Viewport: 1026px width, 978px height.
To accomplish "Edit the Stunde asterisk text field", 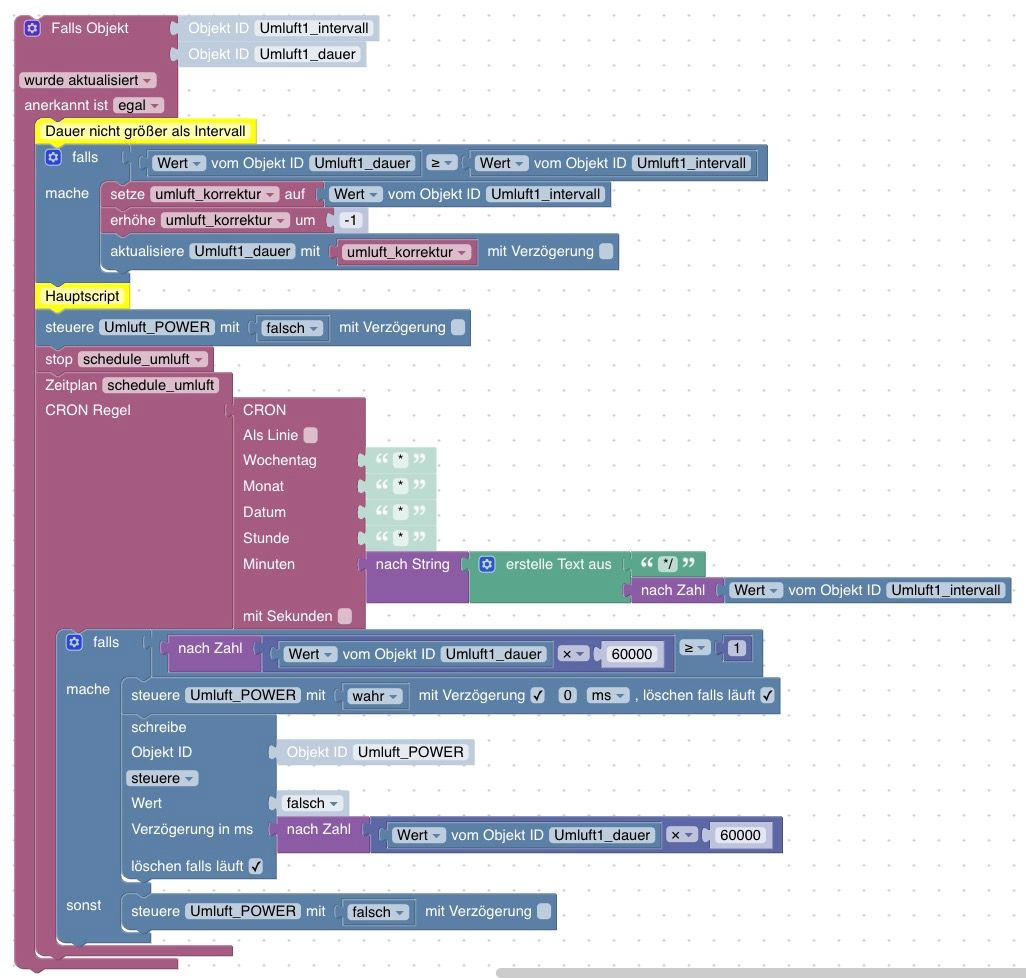I will (400, 537).
